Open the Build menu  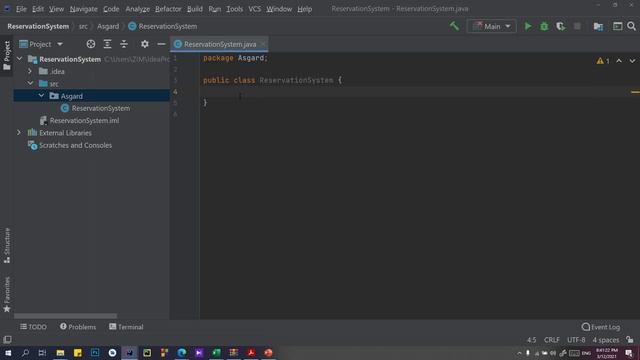[x=195, y=9]
